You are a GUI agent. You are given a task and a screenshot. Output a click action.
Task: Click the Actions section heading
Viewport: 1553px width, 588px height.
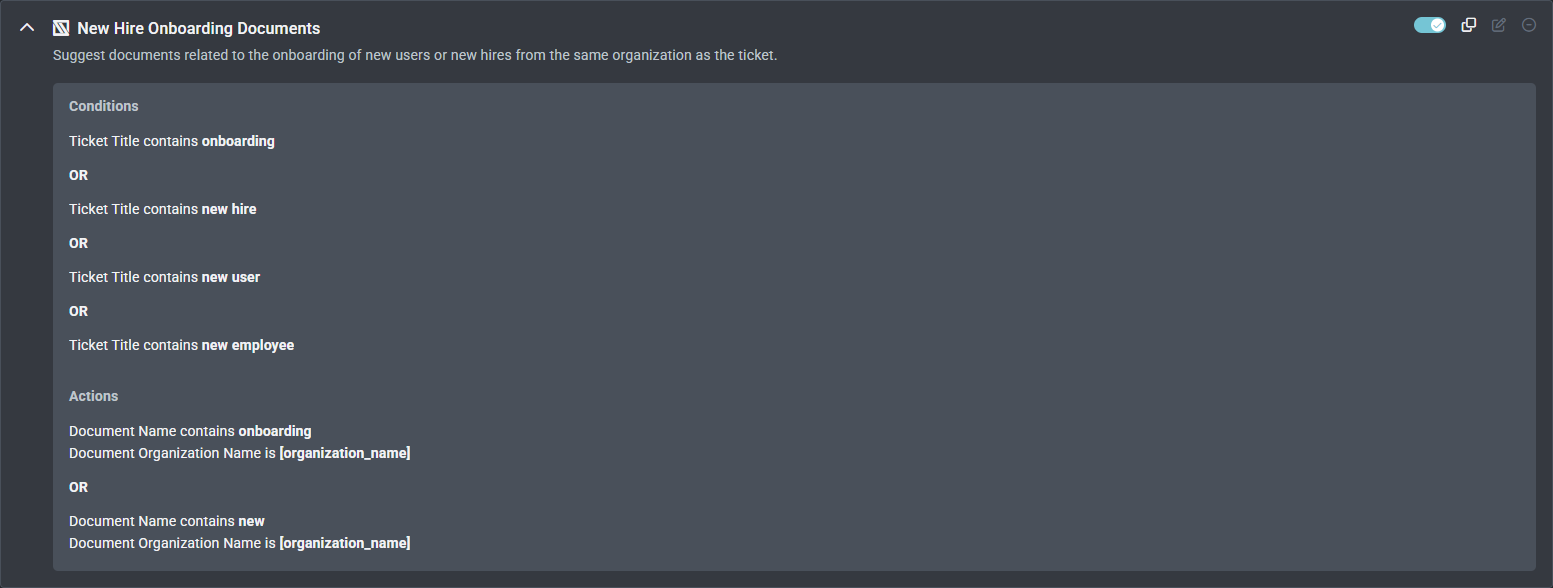(94, 396)
